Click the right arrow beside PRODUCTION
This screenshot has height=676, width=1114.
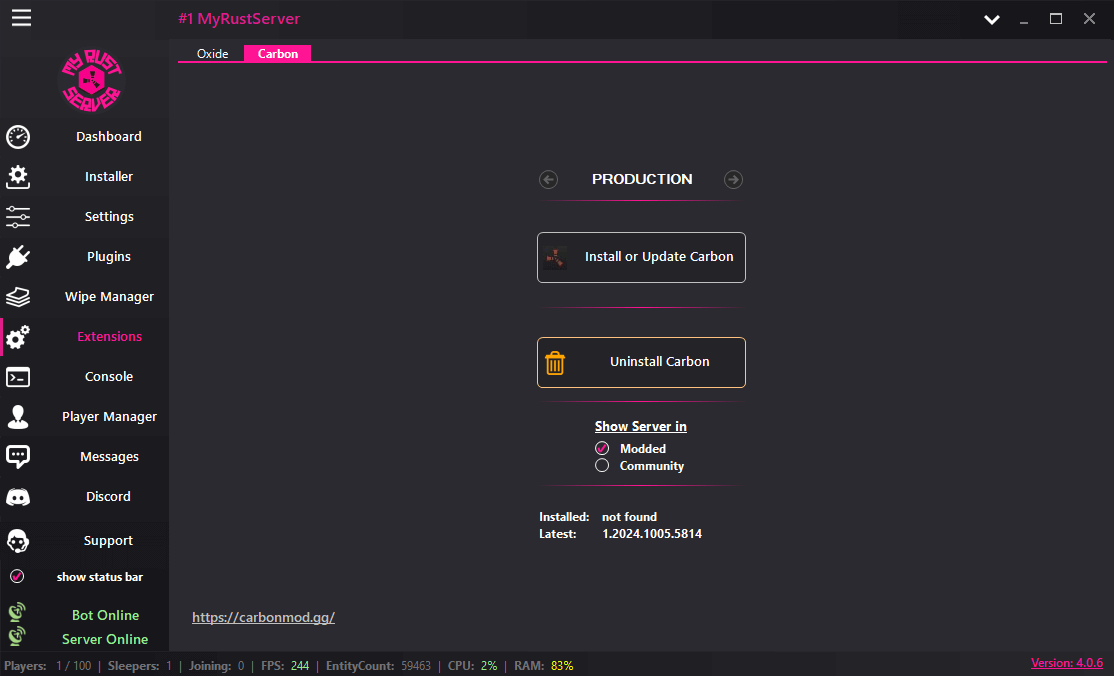point(733,179)
